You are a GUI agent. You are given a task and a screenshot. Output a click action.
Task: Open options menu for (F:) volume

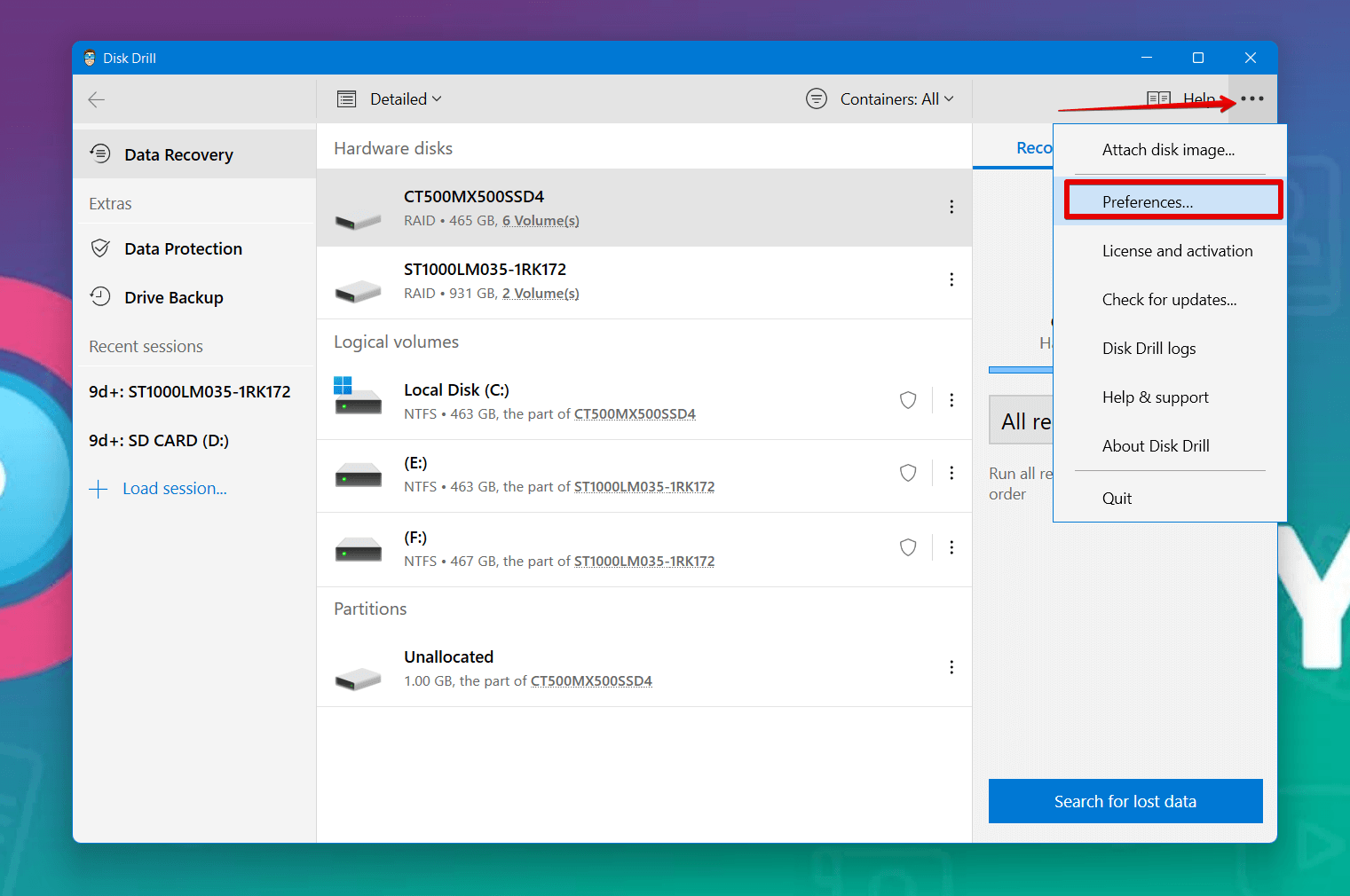951,547
